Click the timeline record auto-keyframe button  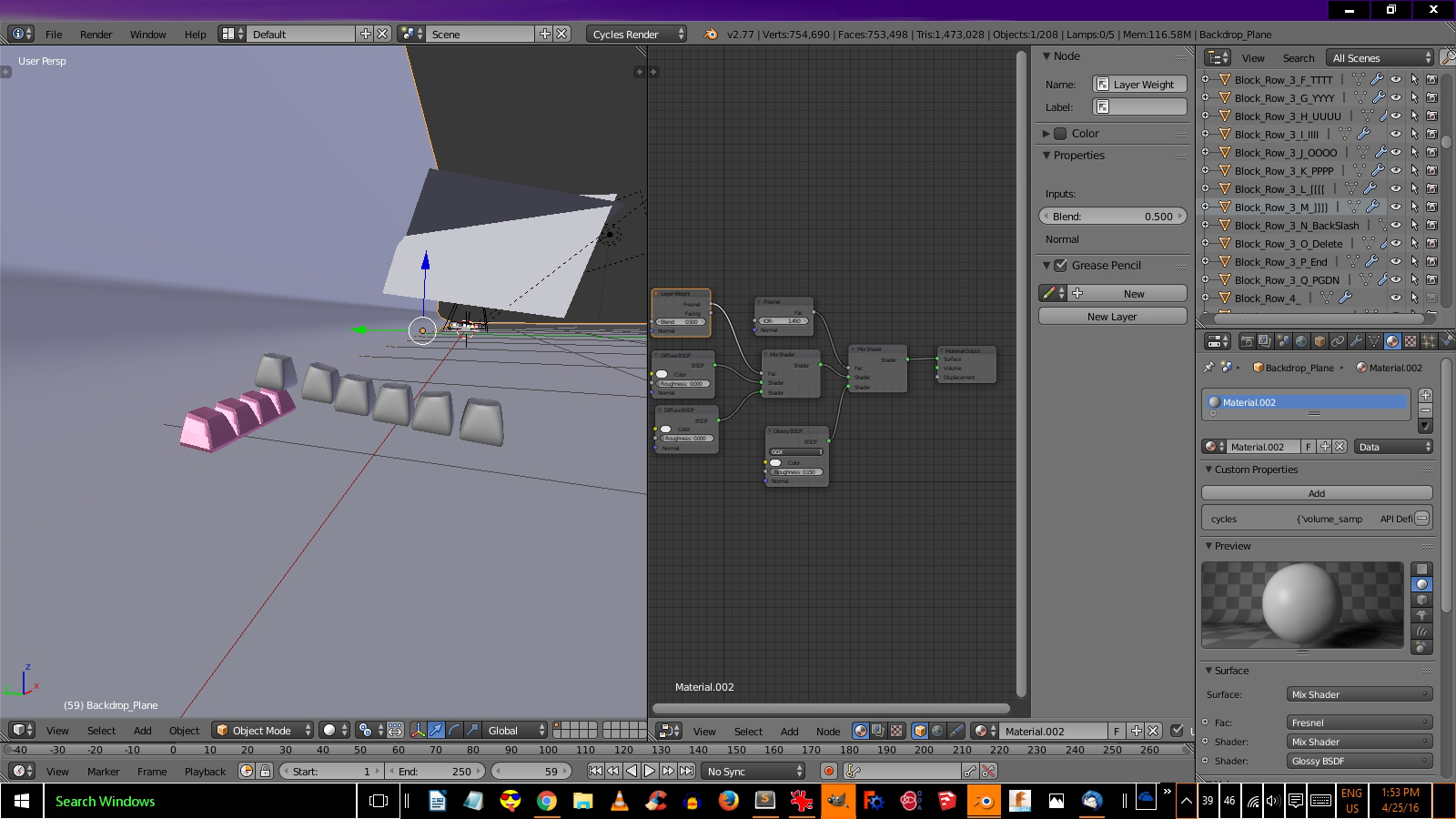829,771
